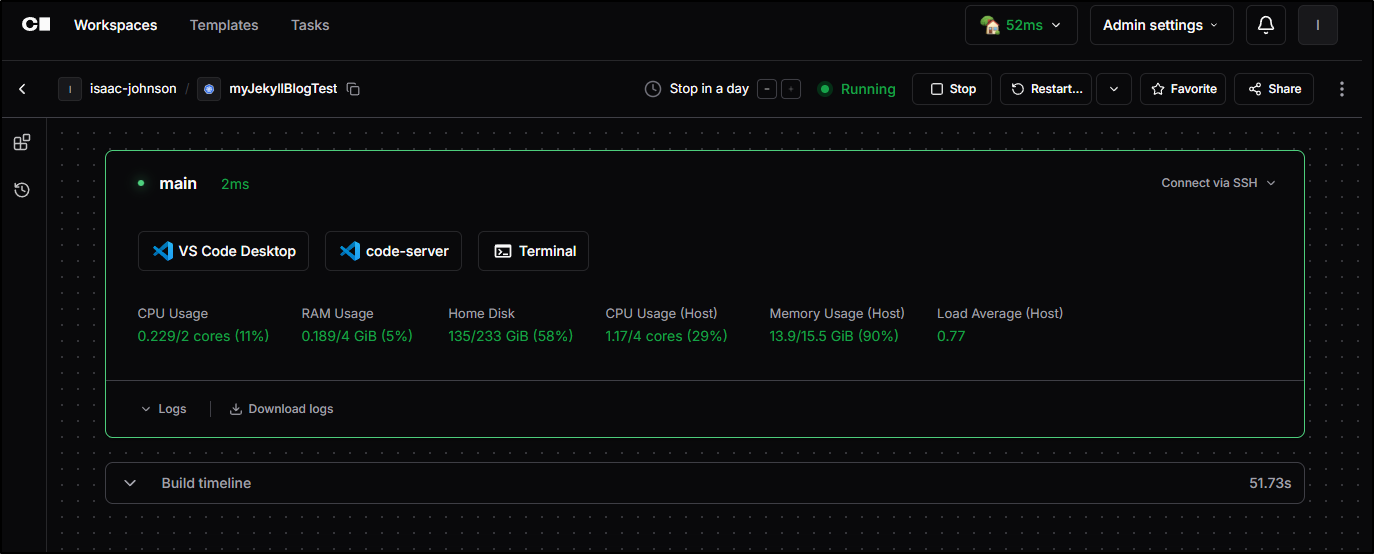Open the Admin settings dropdown

pos(1160,25)
